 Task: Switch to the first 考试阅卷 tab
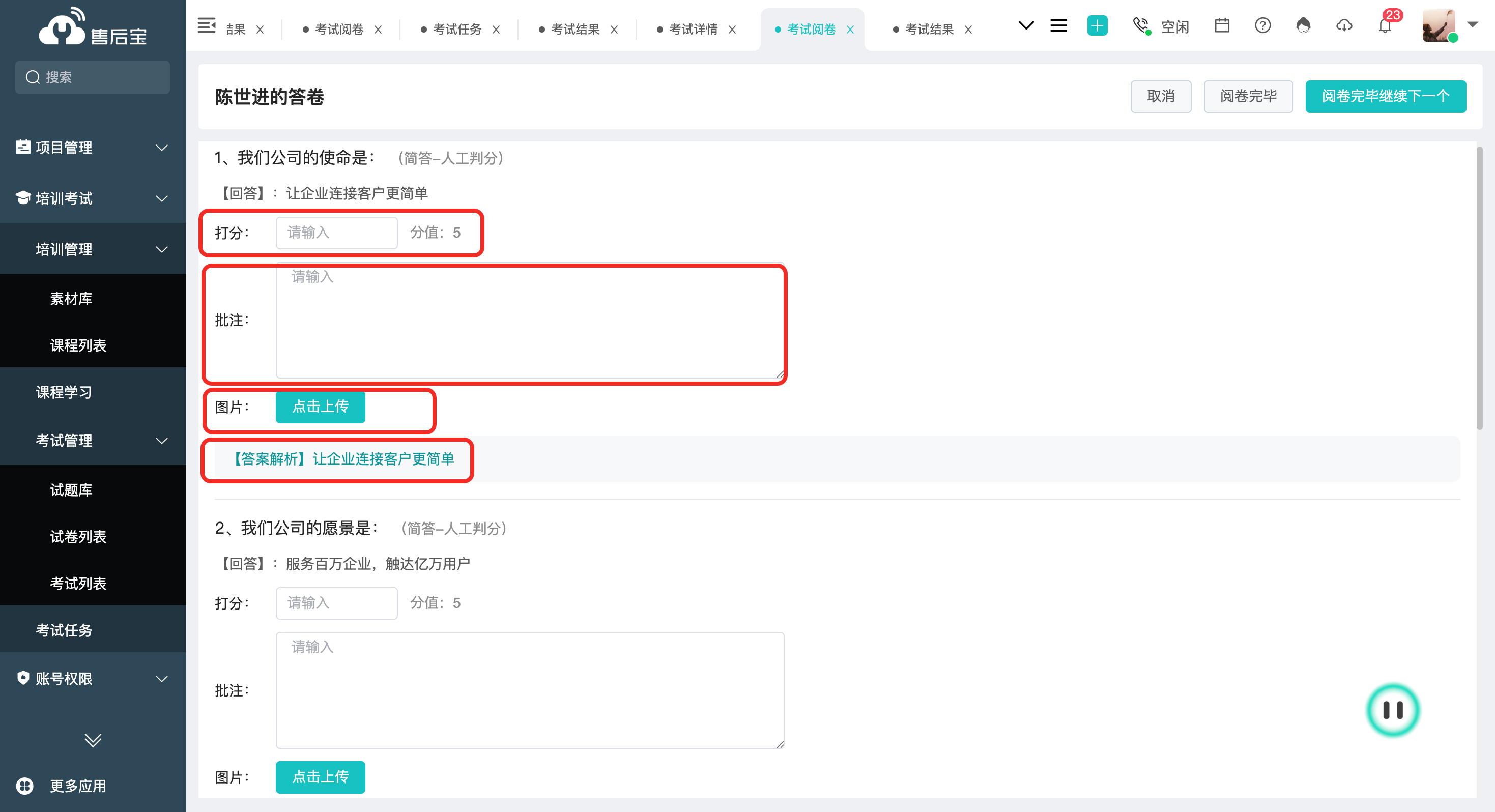pos(339,29)
